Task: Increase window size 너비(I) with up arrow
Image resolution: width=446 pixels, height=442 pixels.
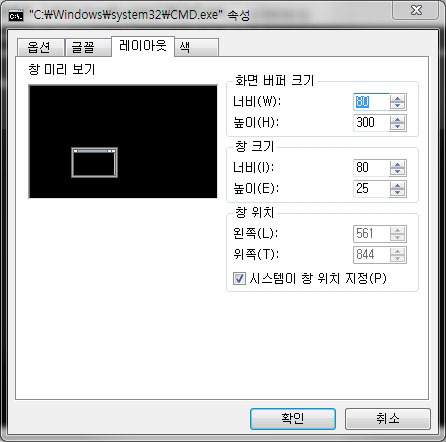Action: (397, 164)
